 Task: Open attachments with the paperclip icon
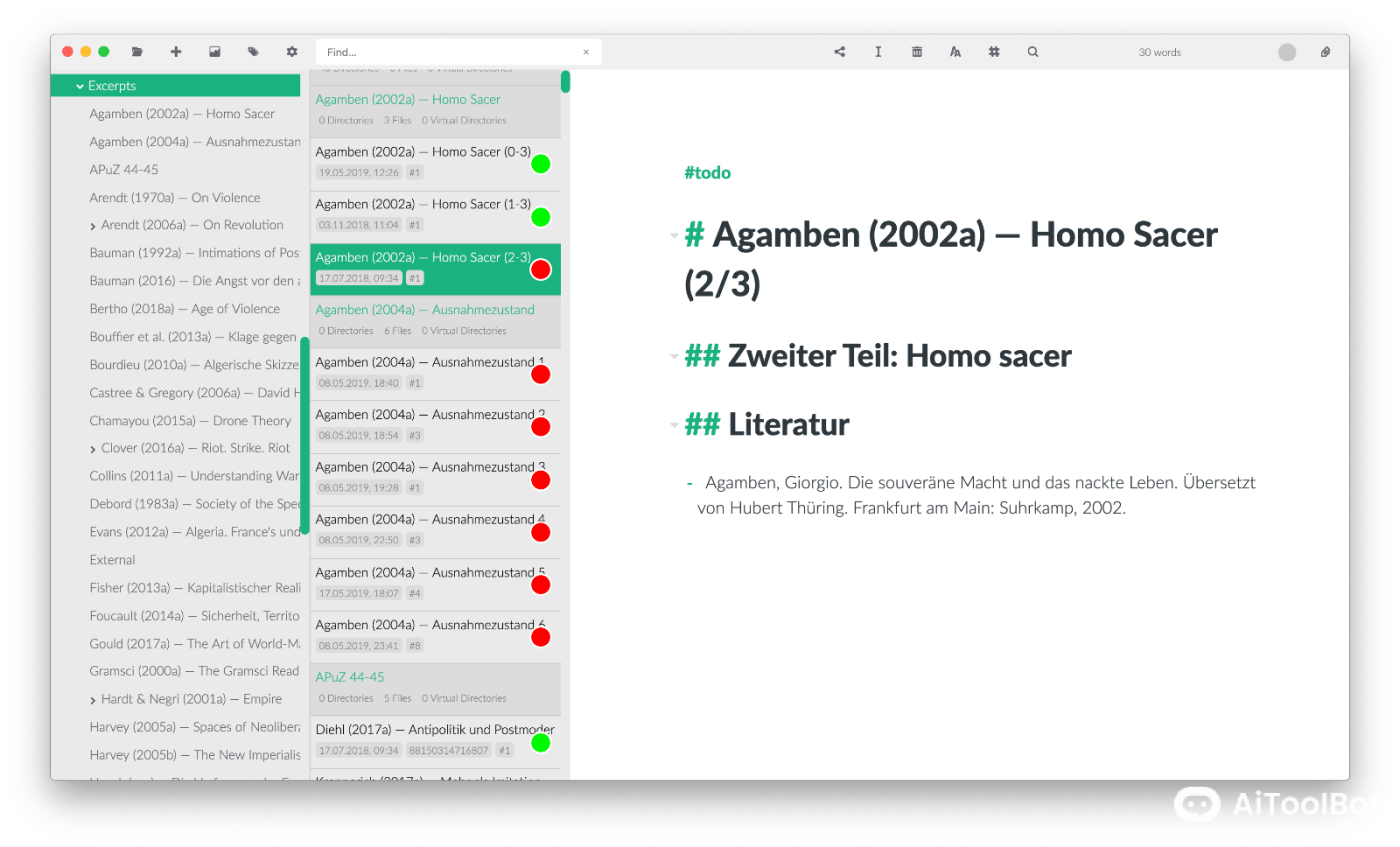[x=1325, y=52]
